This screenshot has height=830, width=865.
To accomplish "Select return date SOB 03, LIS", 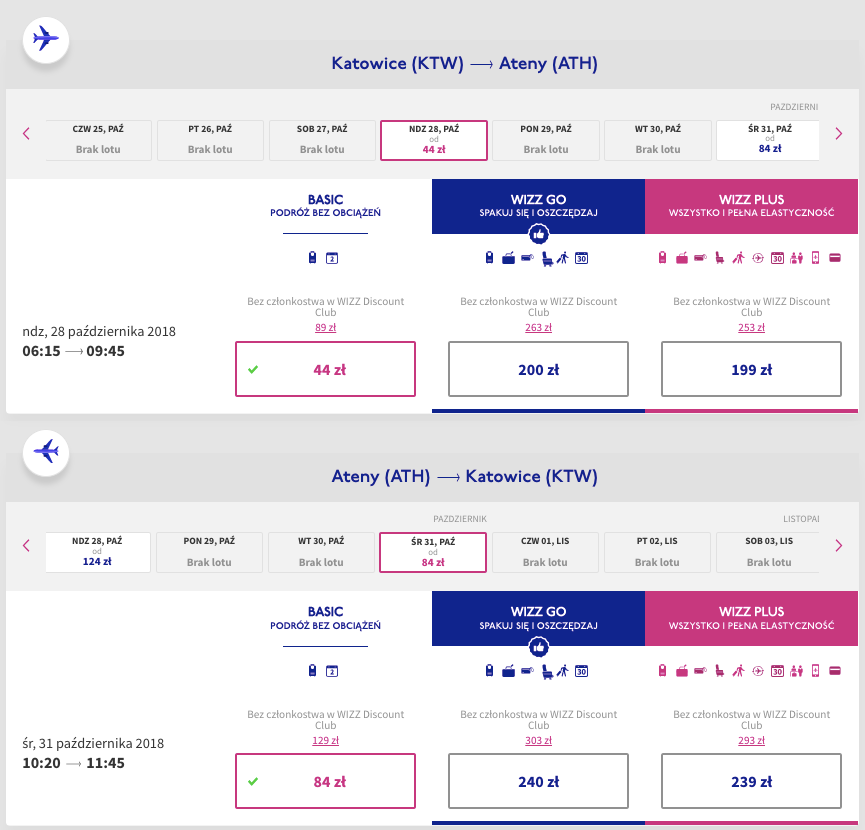I will (x=768, y=552).
